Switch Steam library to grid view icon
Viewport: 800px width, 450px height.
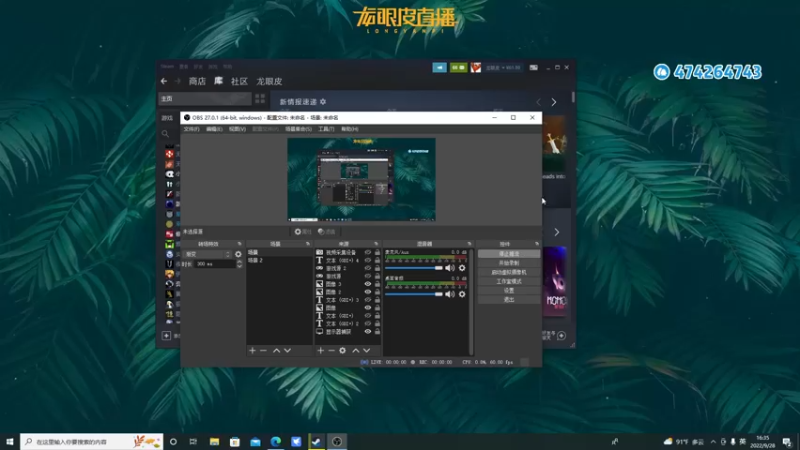click(x=260, y=98)
